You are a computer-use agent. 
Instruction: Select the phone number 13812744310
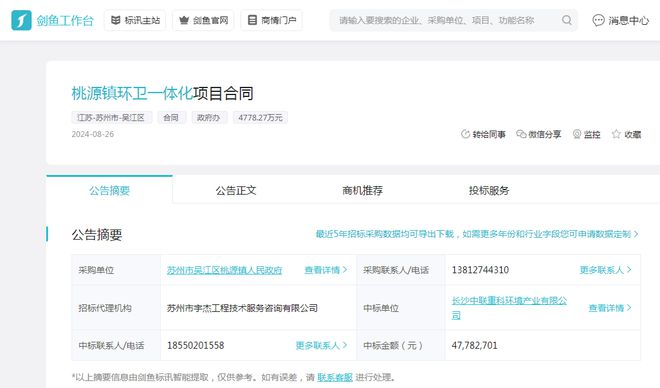tap(480, 270)
